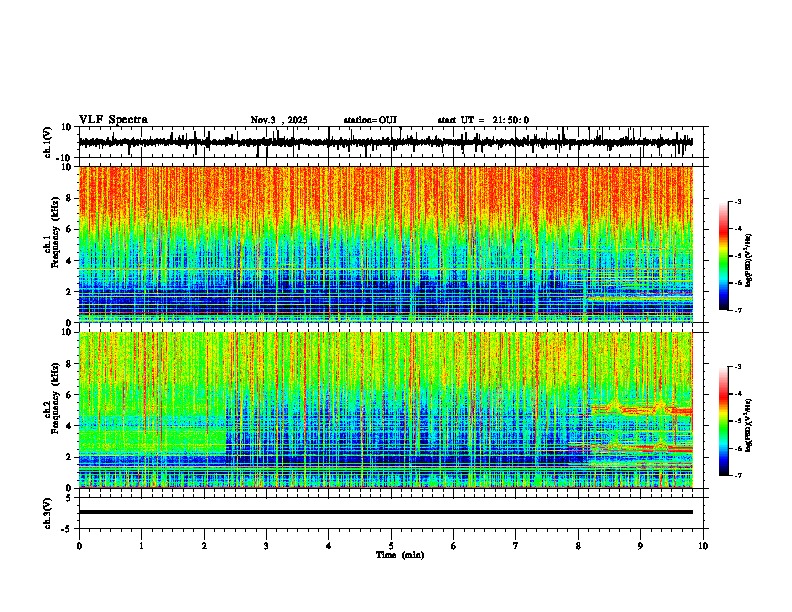Click time axis tick label "3"
The width and height of the screenshot is (792, 612).
coord(266,546)
